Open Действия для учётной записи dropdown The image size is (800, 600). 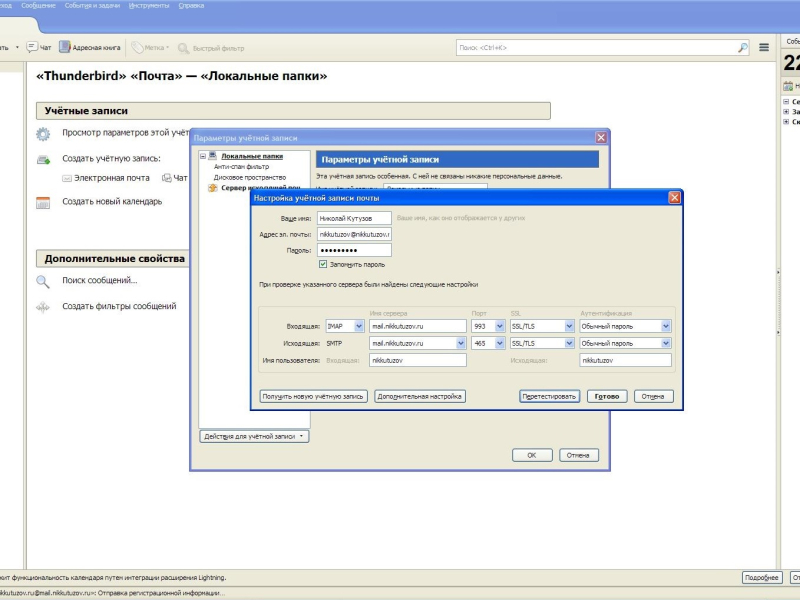(254, 436)
